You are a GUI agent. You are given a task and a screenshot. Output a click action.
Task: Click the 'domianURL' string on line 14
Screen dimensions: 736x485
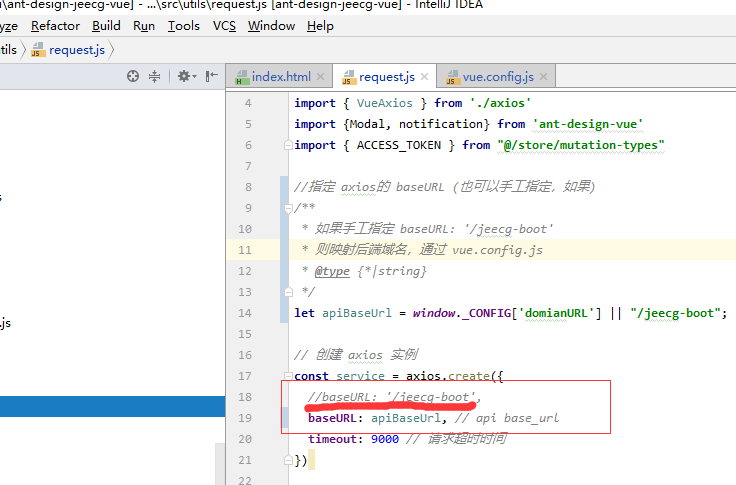(556, 313)
